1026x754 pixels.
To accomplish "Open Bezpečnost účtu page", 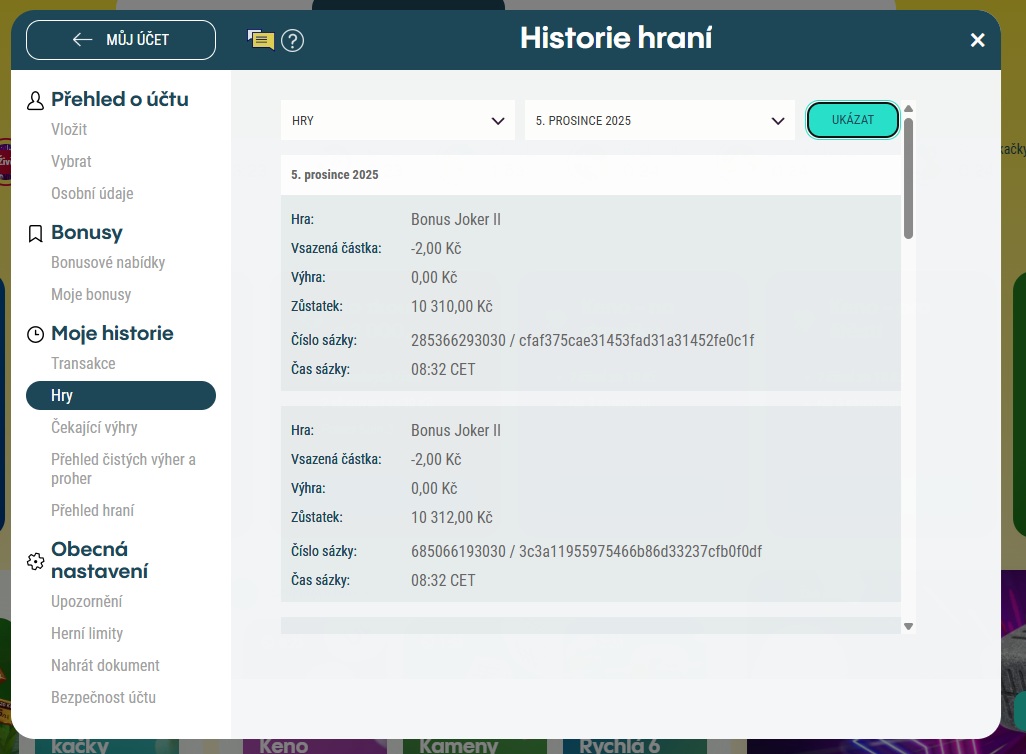I will tap(103, 698).
